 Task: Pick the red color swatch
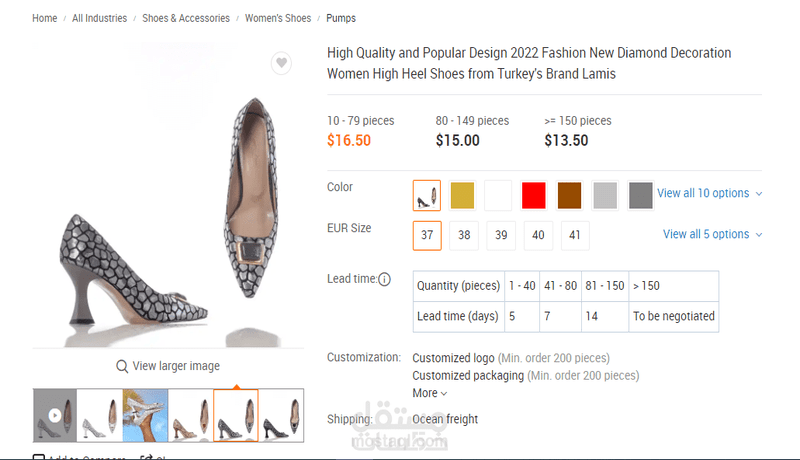[x=534, y=194]
